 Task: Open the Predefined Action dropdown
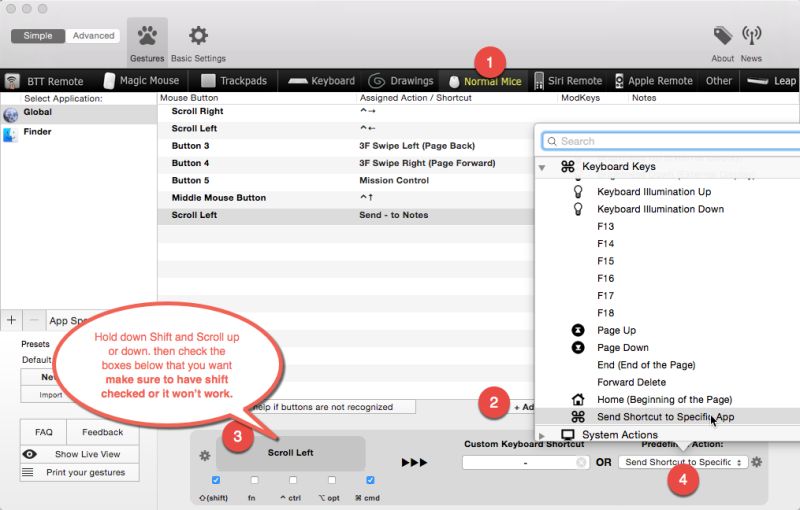click(683, 462)
